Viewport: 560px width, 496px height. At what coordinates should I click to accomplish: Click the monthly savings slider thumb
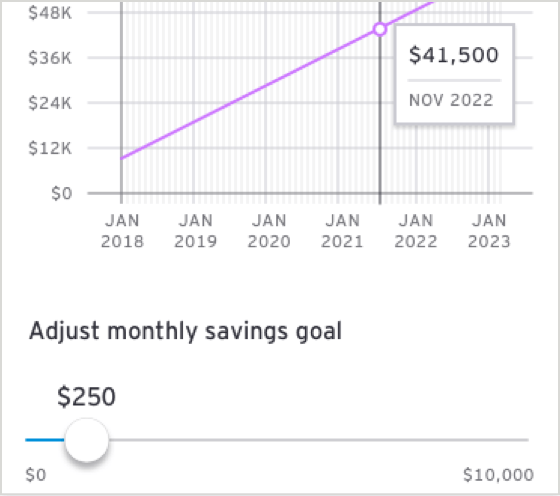(x=86, y=440)
